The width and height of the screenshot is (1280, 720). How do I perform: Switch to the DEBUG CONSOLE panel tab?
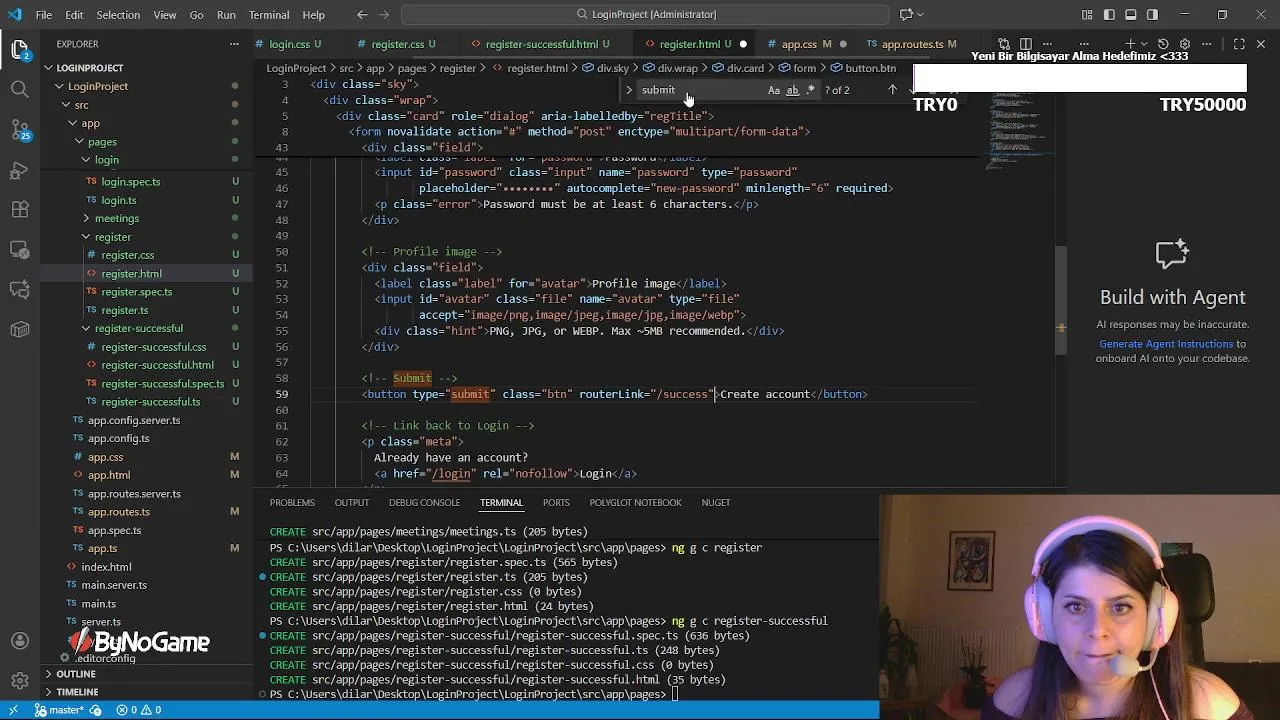click(424, 502)
